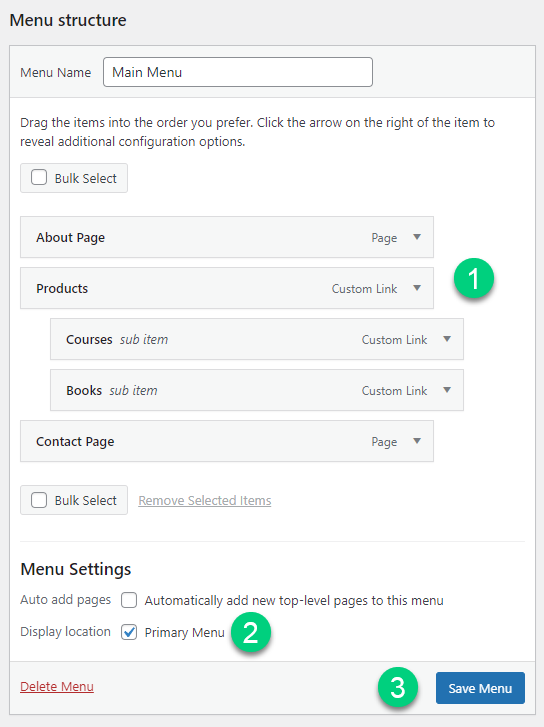Expand the Courses sub item arrow

click(x=447, y=339)
